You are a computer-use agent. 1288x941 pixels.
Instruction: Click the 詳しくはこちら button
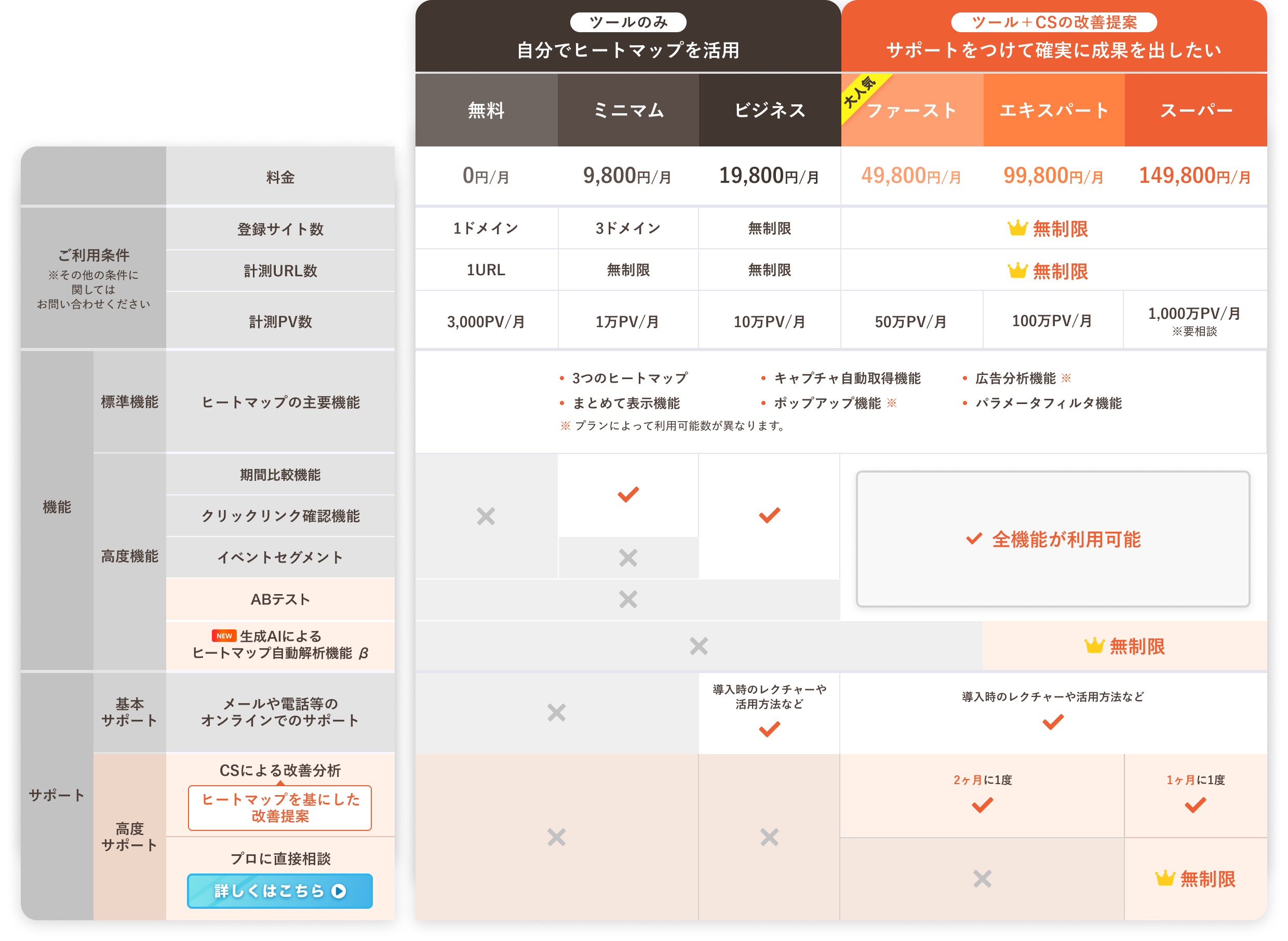tap(280, 890)
